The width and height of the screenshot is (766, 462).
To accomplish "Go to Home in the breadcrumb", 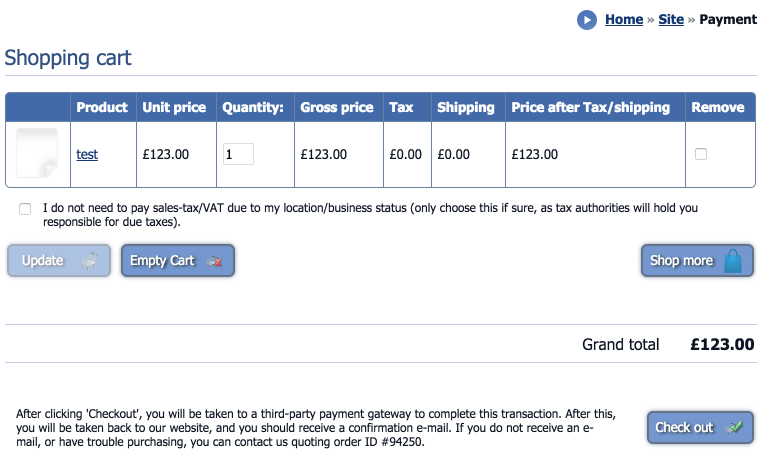I will [624, 20].
